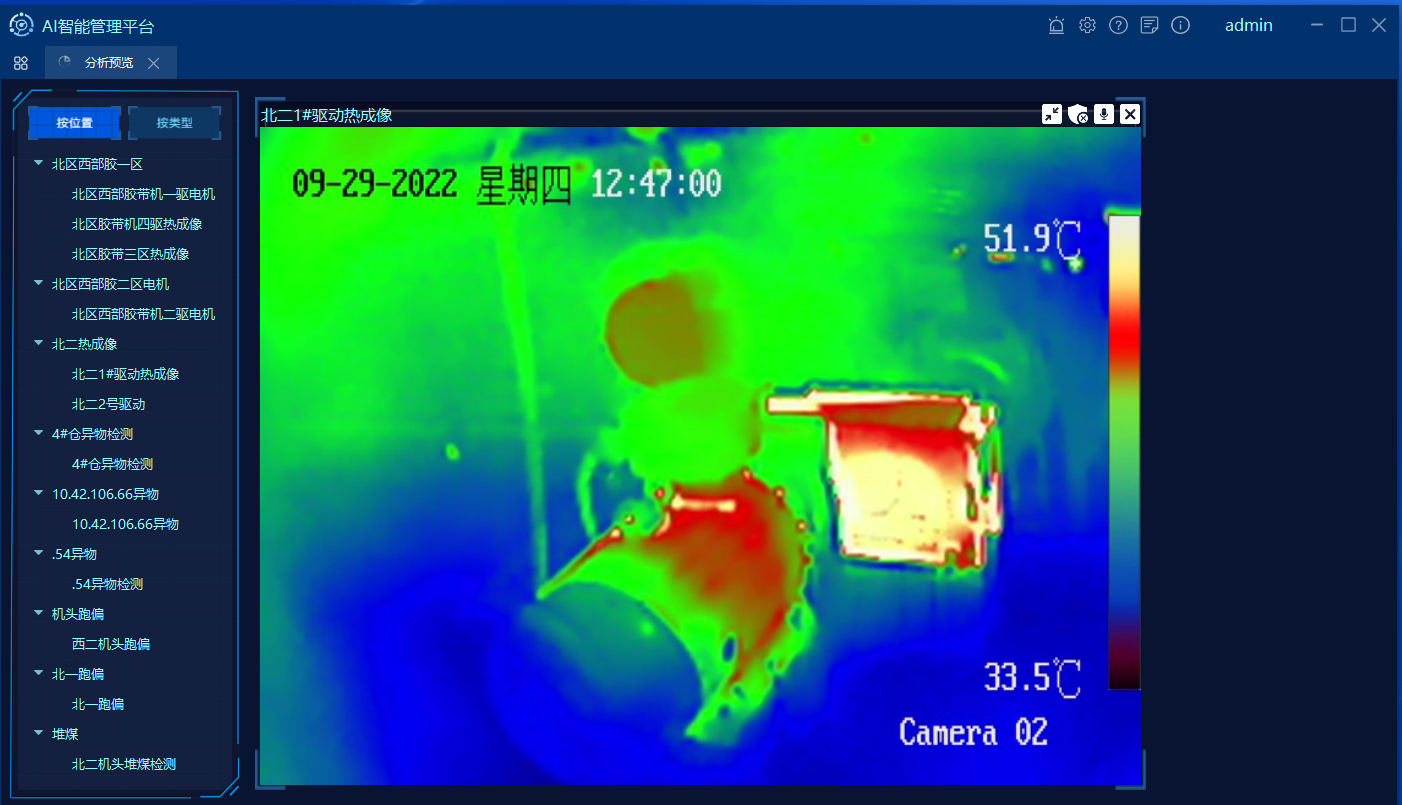Screen dimensions: 1402x805
Task: Select camera 北区胶带三区热成像
Action: click(130, 254)
